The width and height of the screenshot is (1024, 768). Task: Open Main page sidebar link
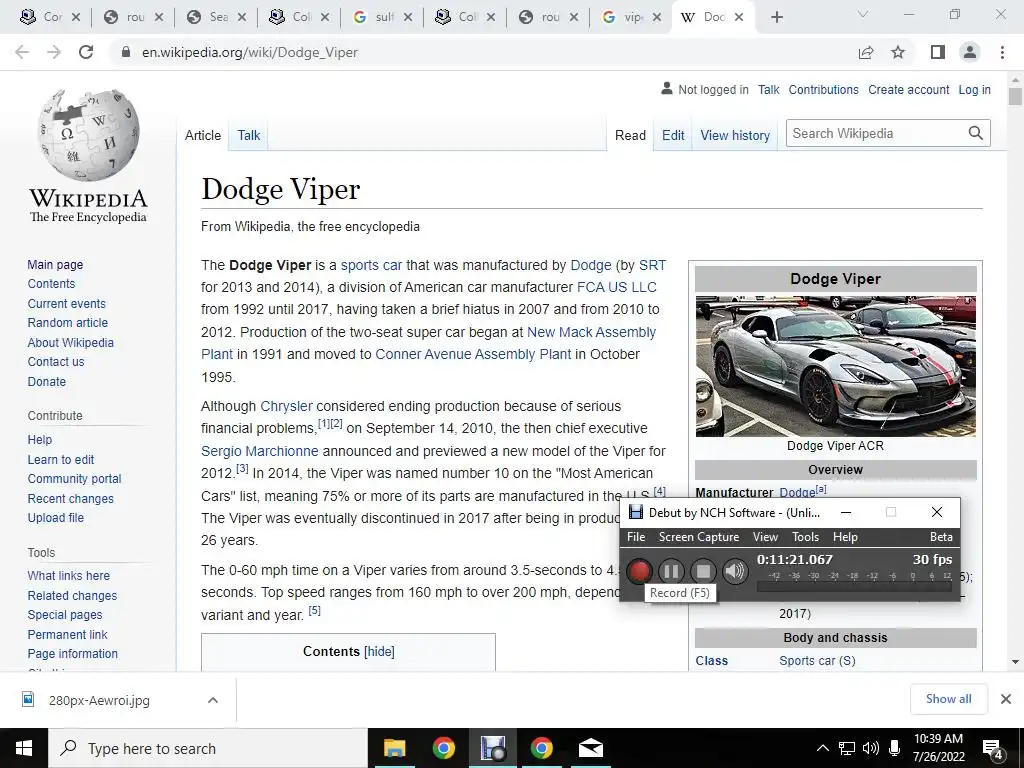[55, 264]
